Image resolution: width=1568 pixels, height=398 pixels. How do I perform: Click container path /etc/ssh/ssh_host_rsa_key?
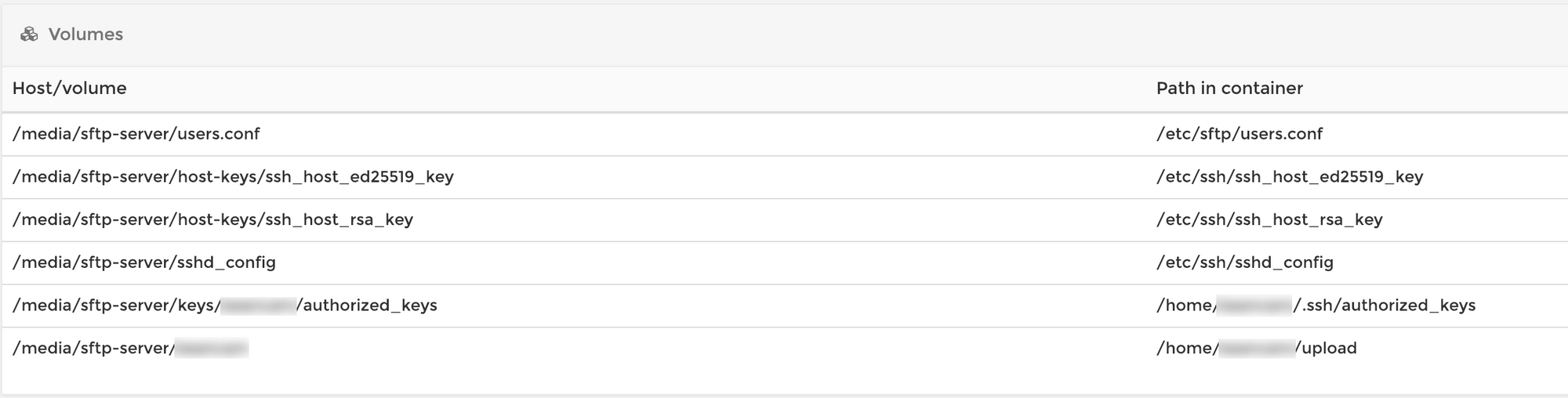pyautogui.click(x=1269, y=220)
